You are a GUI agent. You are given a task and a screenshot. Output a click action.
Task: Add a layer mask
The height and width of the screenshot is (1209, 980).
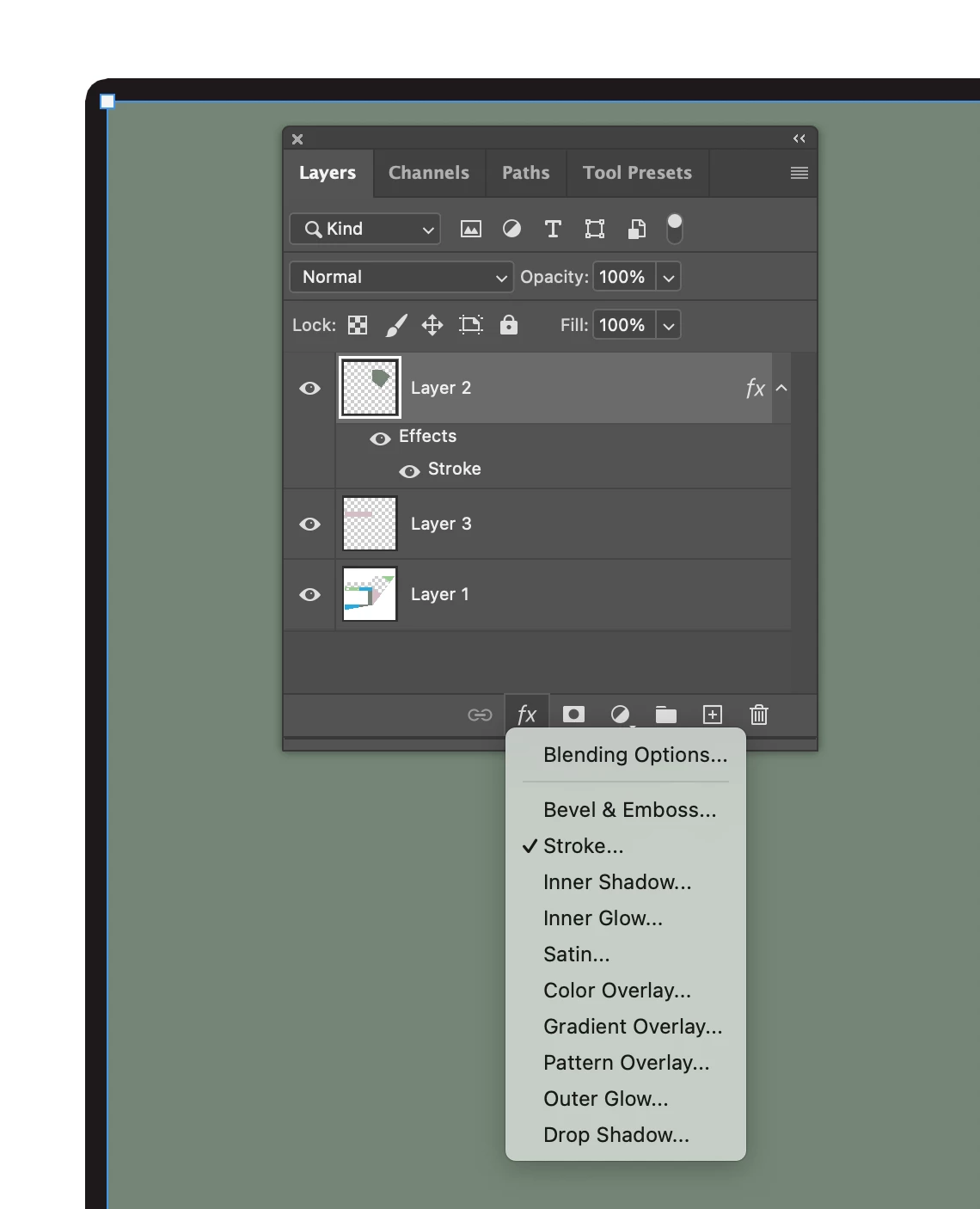tap(573, 715)
